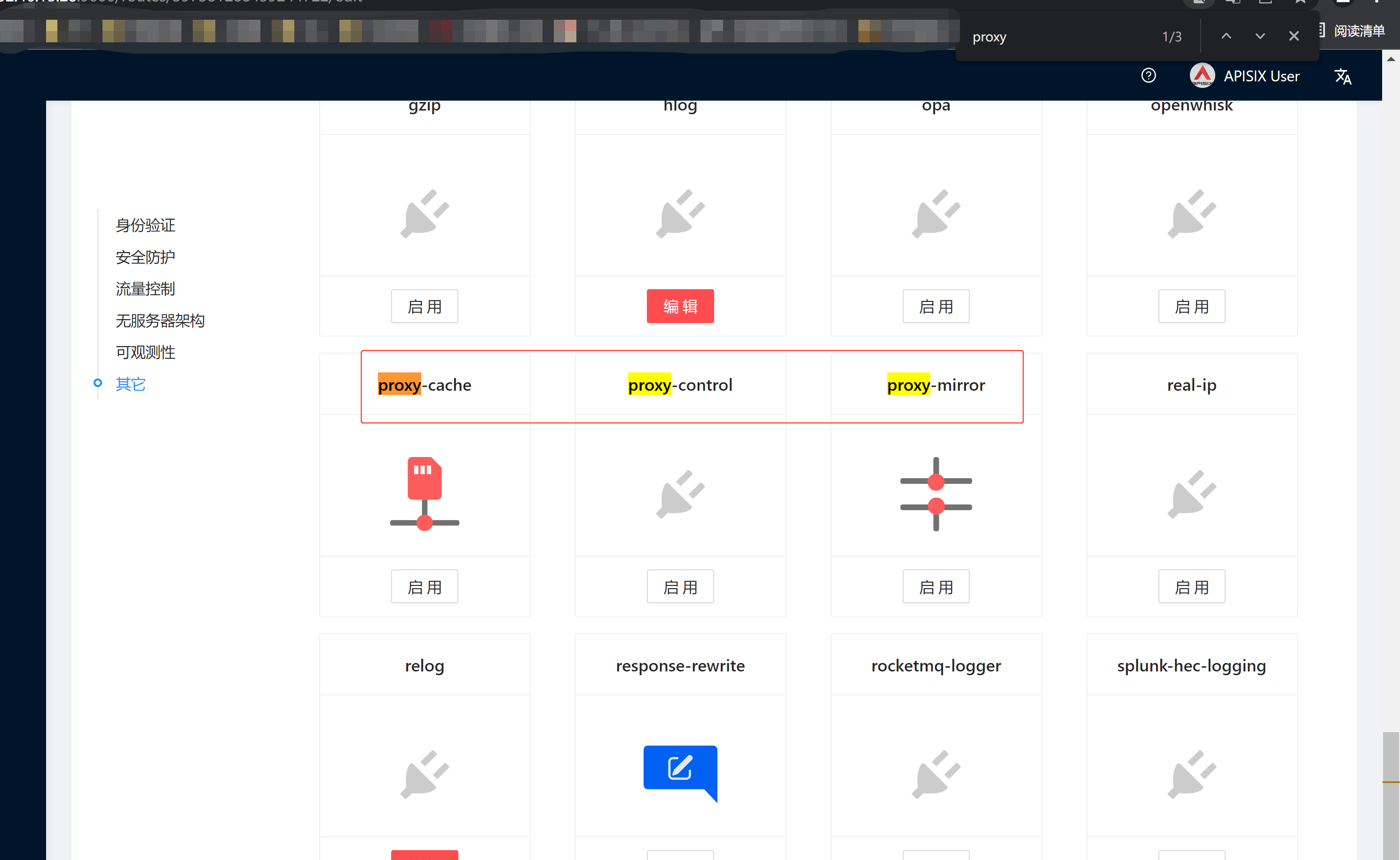This screenshot has width=1400, height=860.
Task: Click the language translation icon
Action: tap(1343, 76)
